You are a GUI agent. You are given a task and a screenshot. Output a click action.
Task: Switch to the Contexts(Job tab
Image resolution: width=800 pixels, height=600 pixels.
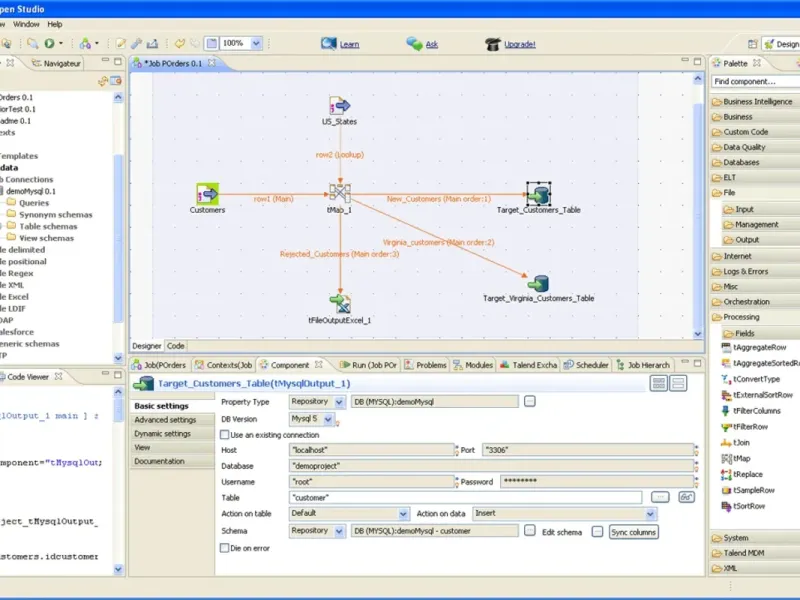[223, 365]
